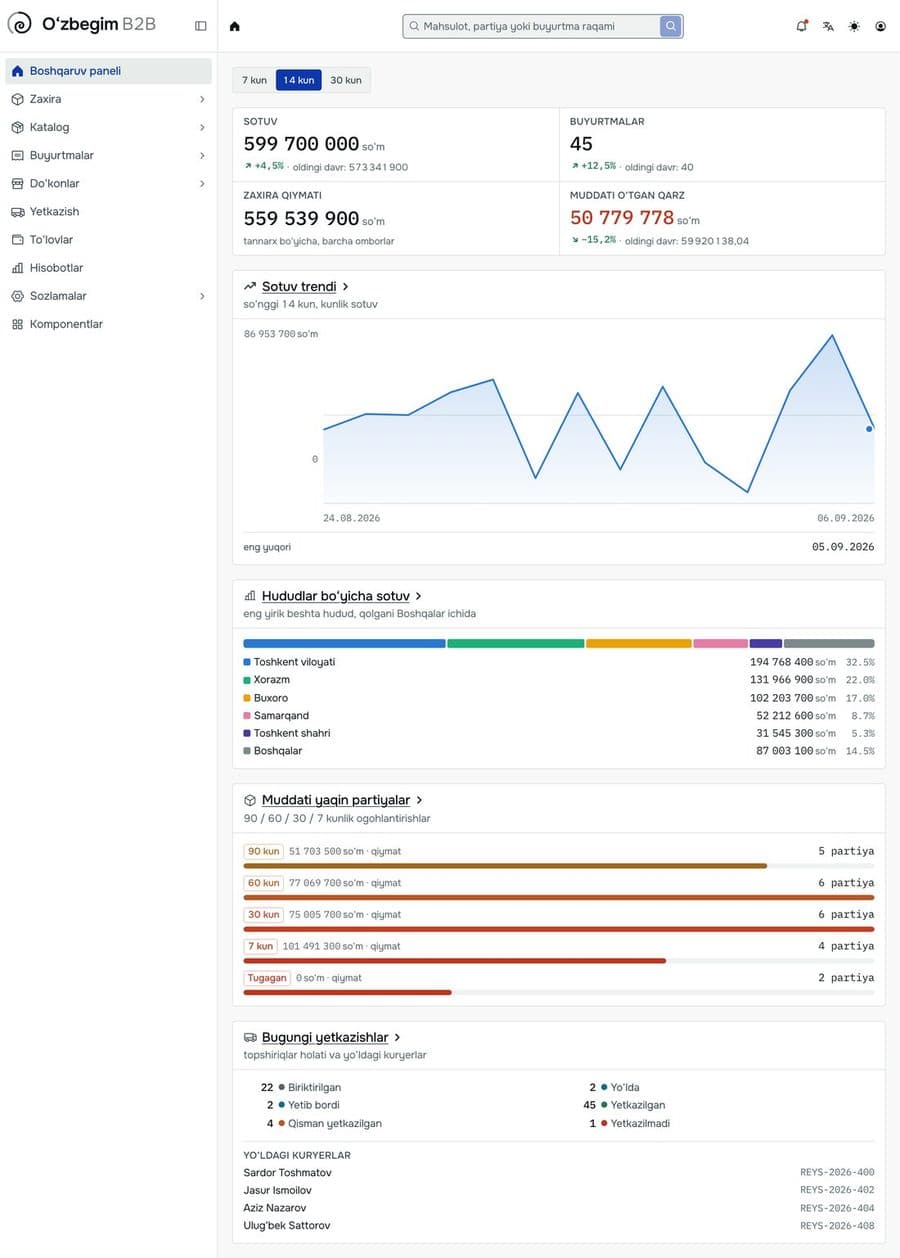Image resolution: width=900 pixels, height=1258 pixels.
Task: Expand the Zaxira submenu chevron
Action: pyautogui.click(x=202, y=99)
